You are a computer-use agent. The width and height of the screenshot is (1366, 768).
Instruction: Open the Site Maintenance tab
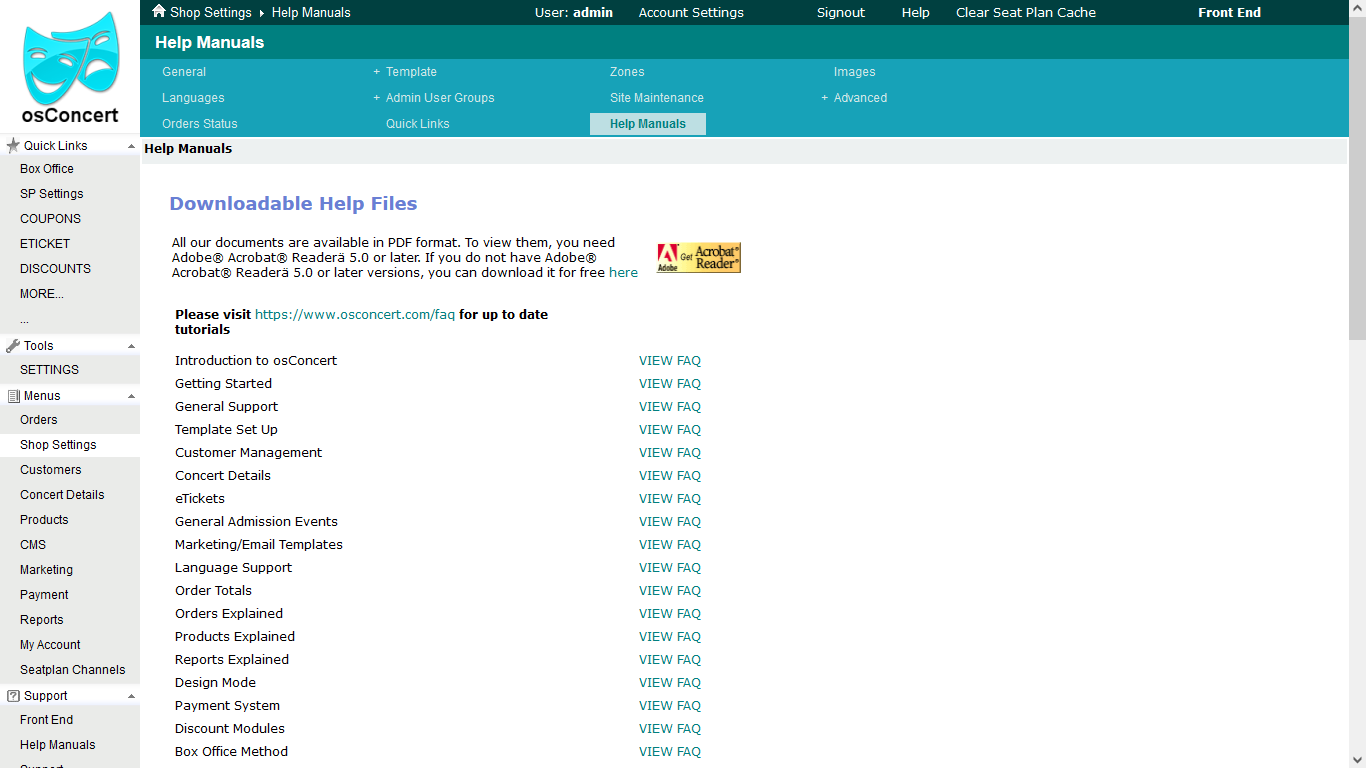click(656, 98)
